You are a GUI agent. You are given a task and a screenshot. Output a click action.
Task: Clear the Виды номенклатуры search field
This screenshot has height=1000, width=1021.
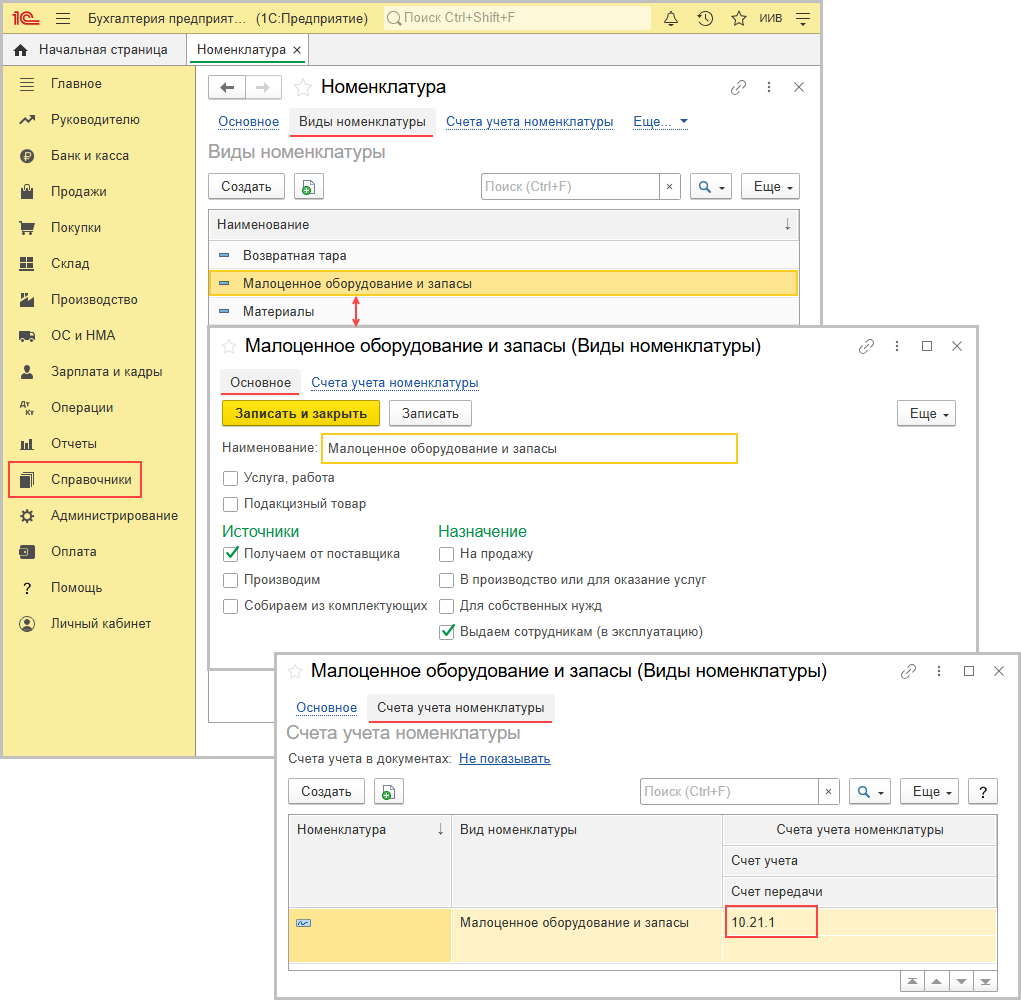[669, 187]
